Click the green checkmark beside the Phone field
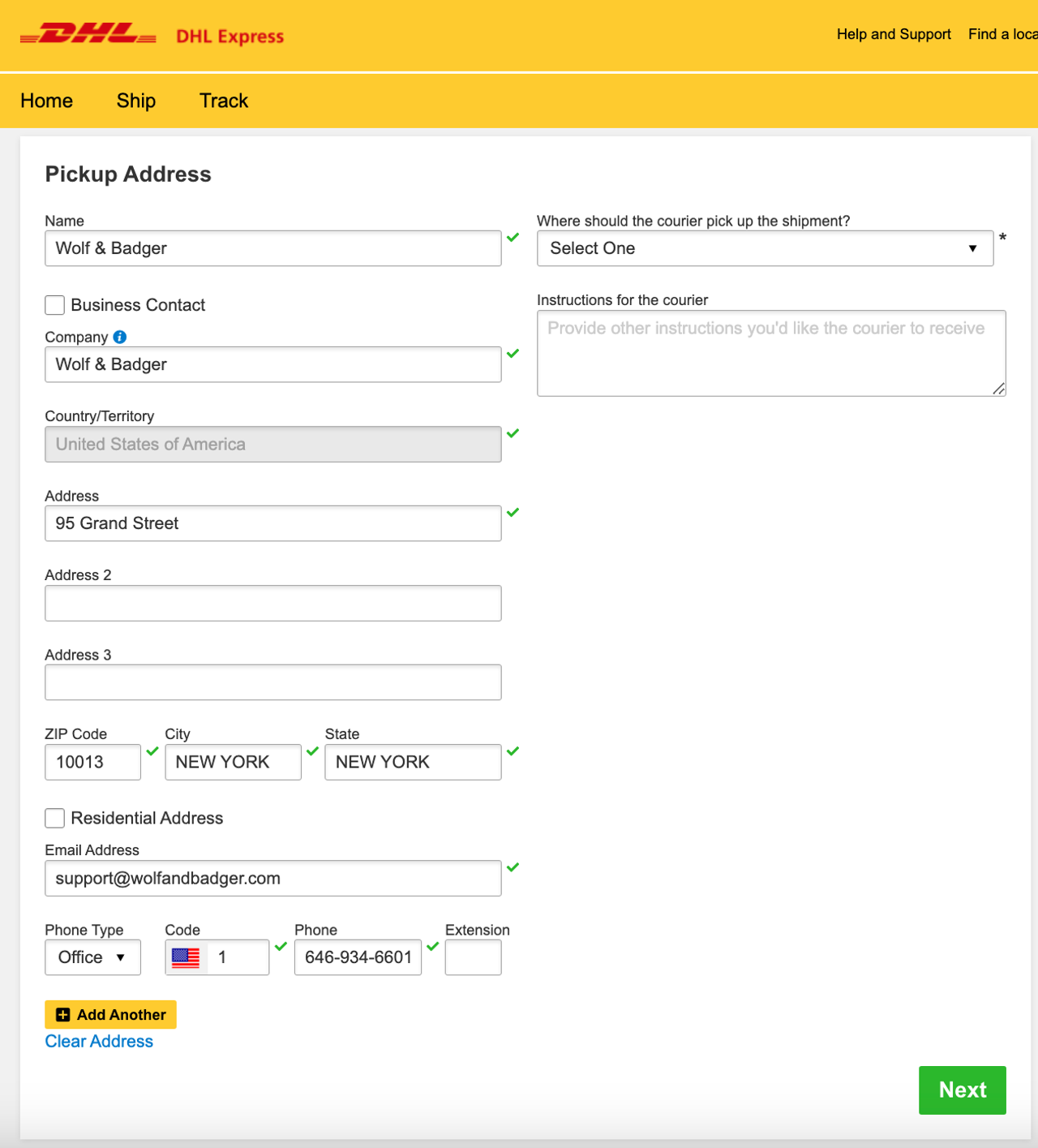Screen dimensions: 1038x1148 coord(432,946)
